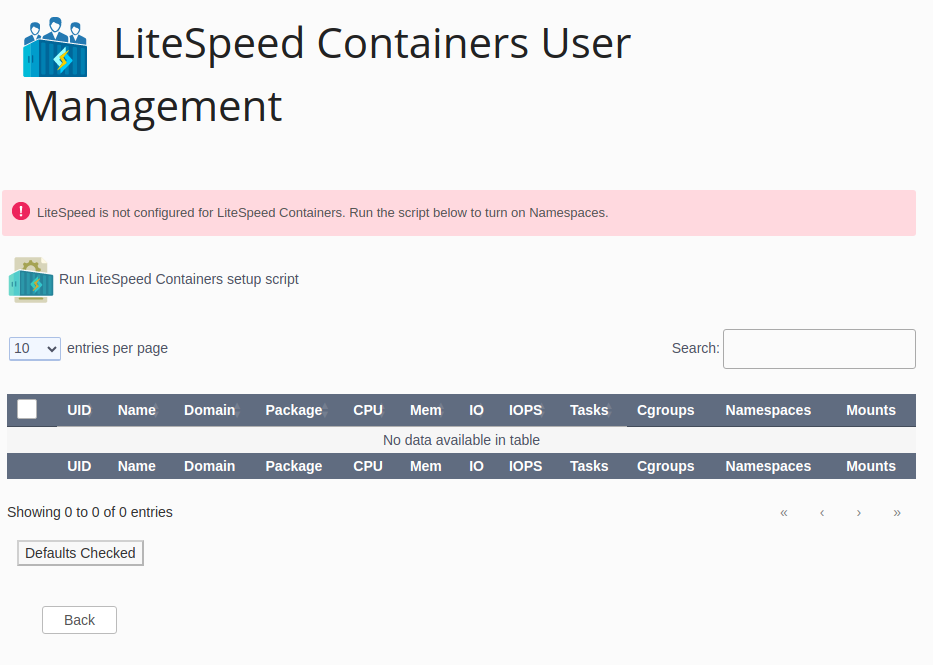Click the next page chevron
933x665 pixels.
[x=859, y=512]
